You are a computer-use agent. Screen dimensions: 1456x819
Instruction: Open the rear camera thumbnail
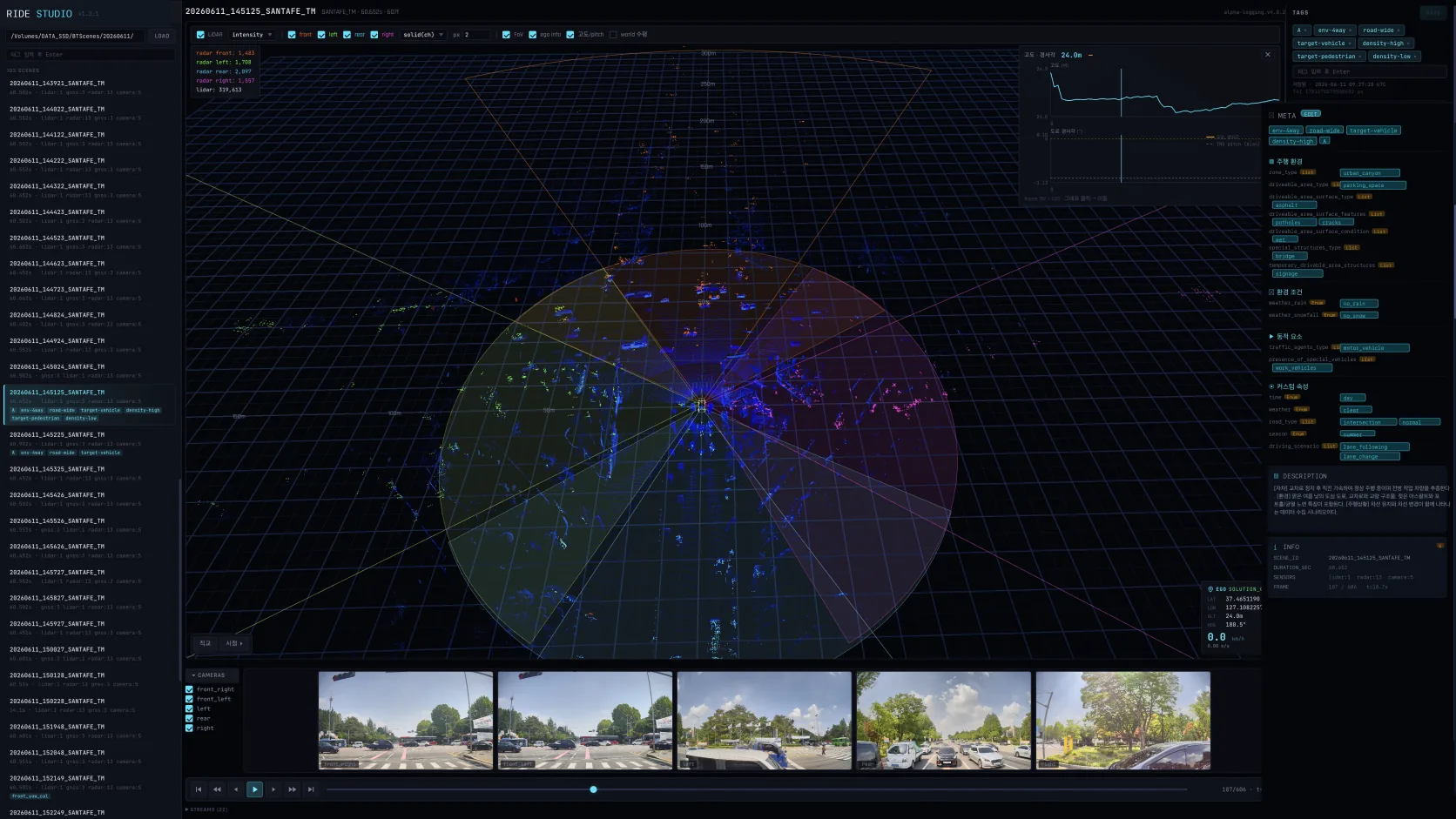click(944, 721)
